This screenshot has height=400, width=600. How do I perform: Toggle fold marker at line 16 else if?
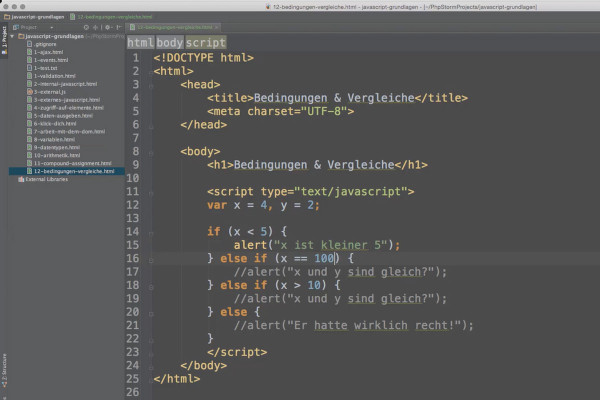click(x=151, y=260)
